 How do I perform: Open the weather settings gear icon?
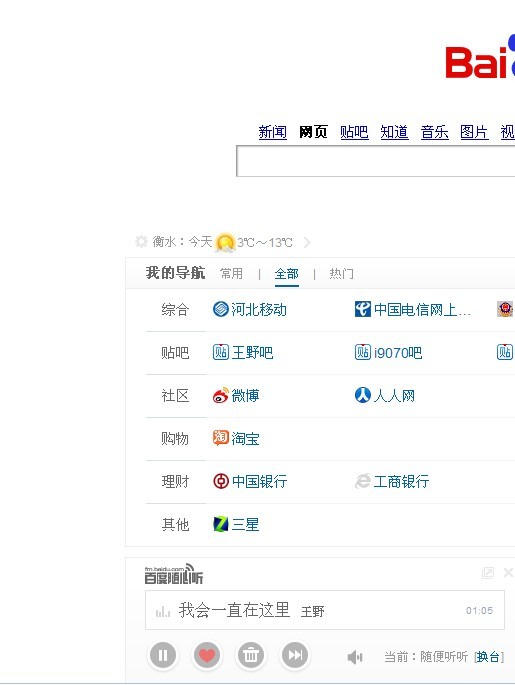click(x=141, y=241)
